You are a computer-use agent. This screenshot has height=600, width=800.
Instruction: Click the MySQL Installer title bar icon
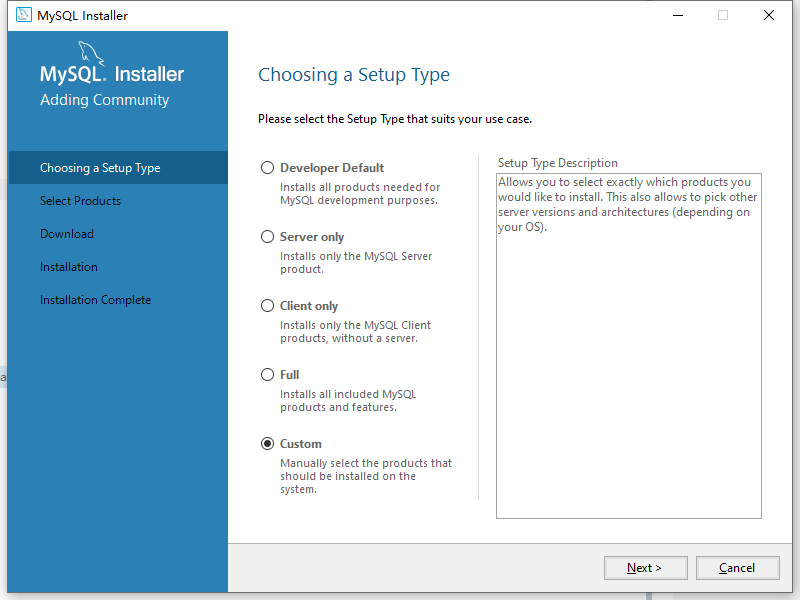(23, 15)
